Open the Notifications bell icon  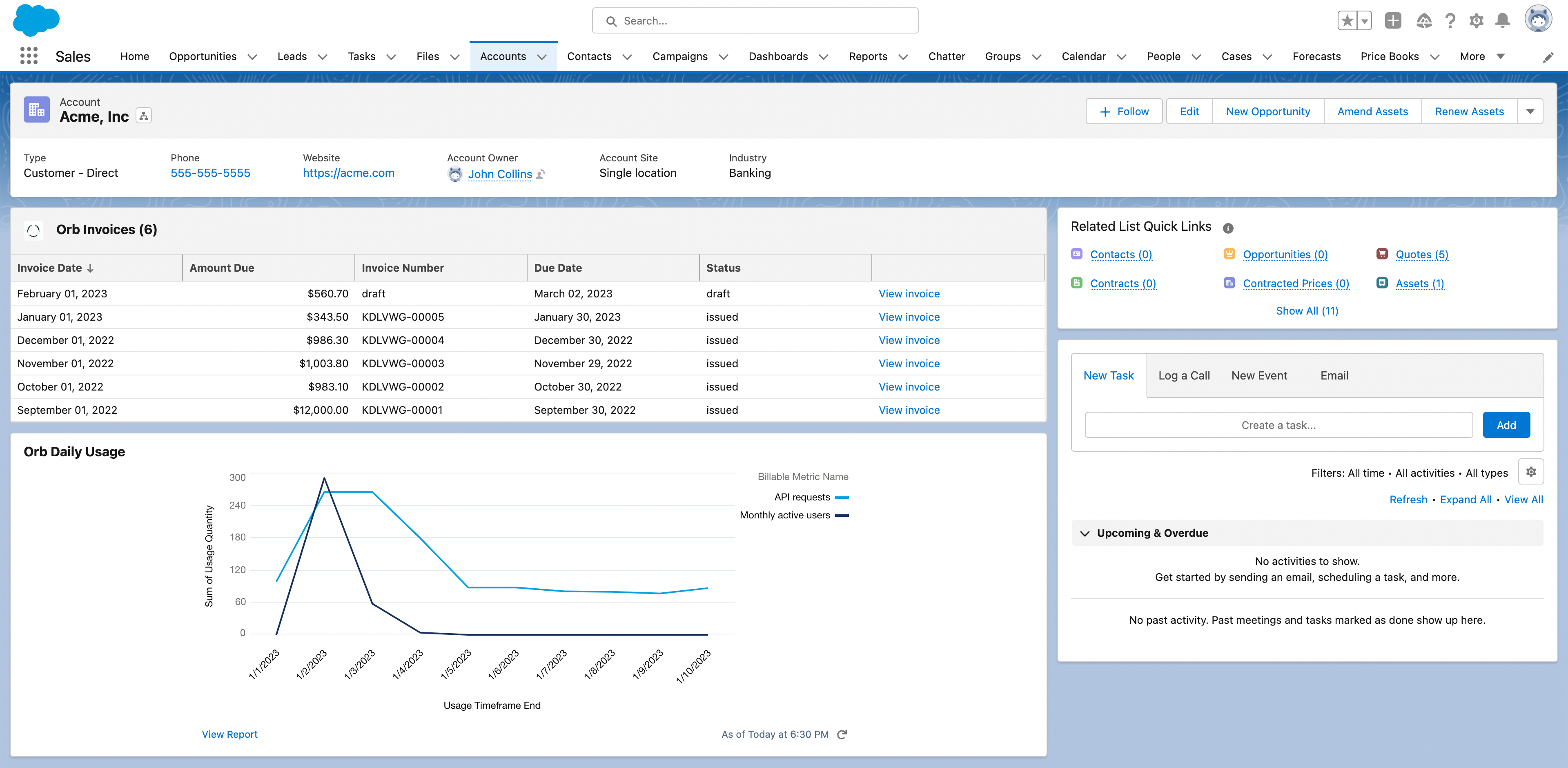[x=1502, y=21]
